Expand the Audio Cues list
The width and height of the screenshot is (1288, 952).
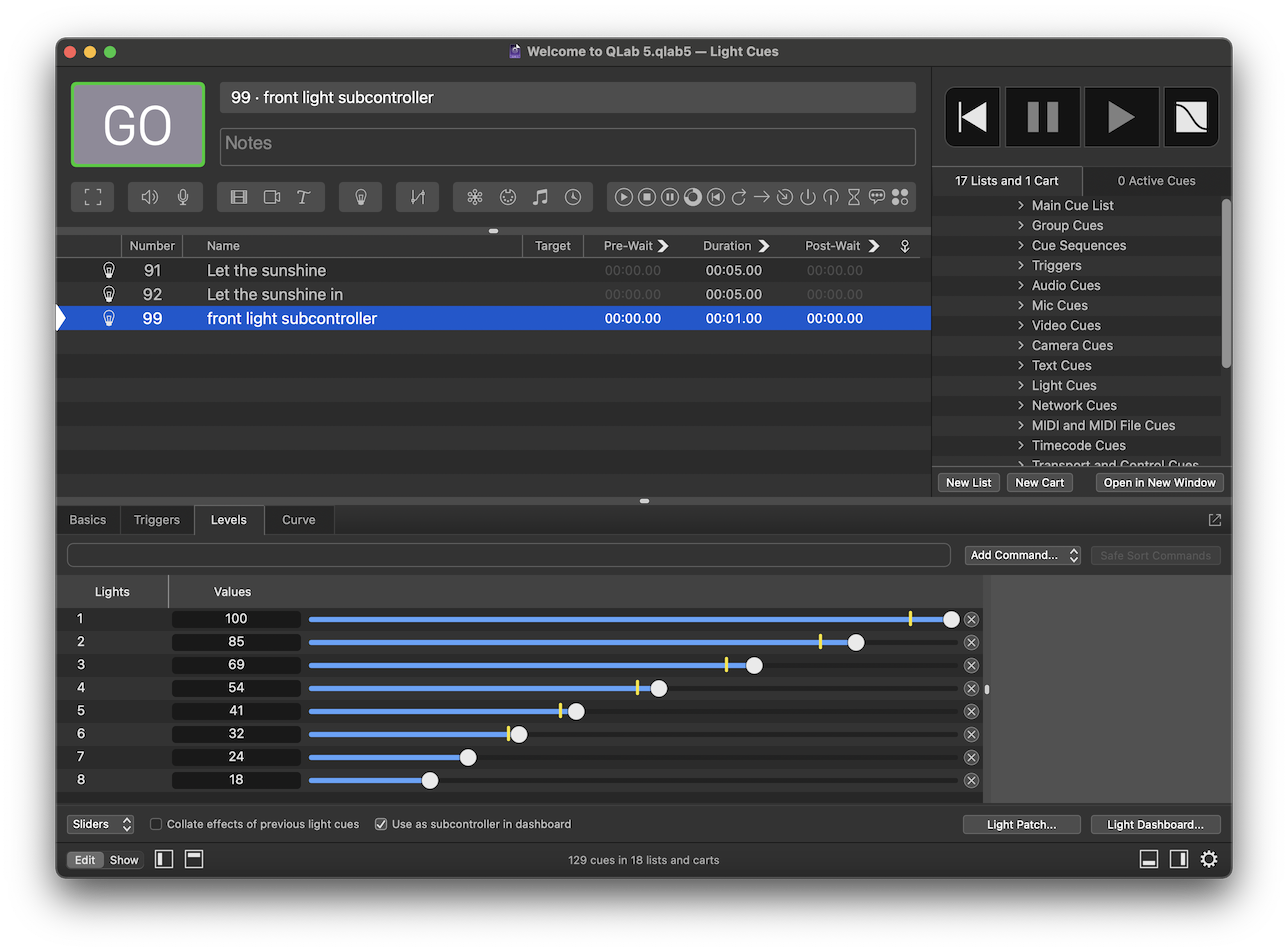1021,285
